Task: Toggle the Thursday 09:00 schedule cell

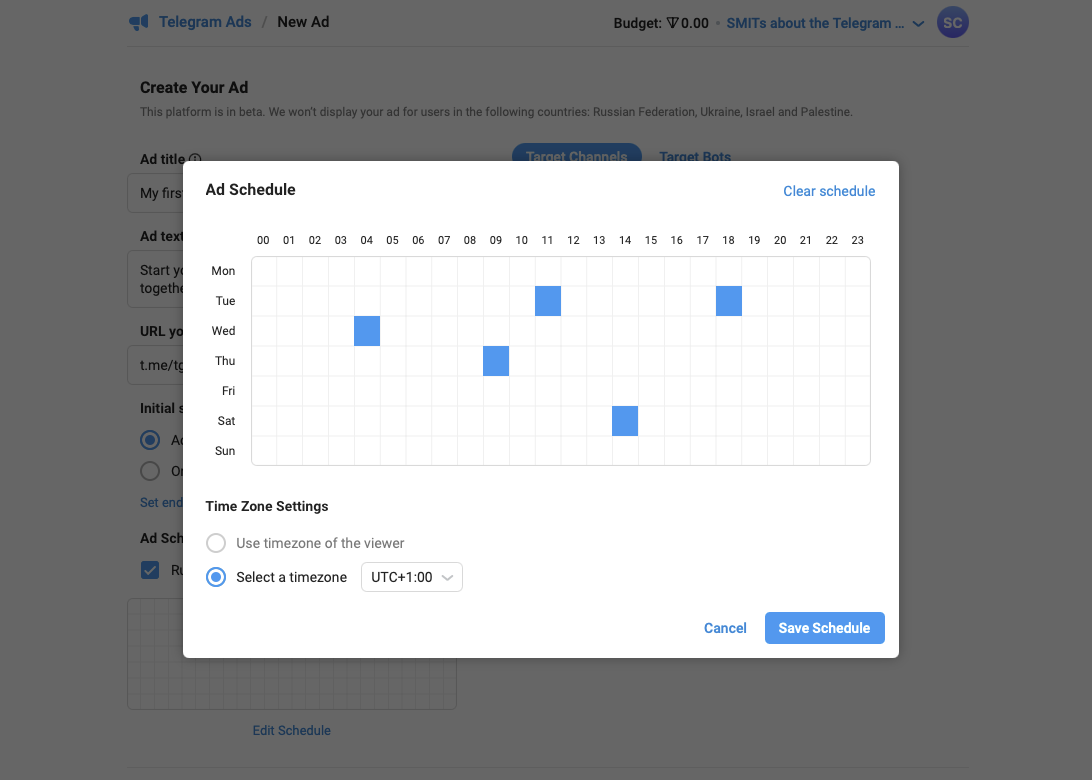Action: (x=496, y=361)
